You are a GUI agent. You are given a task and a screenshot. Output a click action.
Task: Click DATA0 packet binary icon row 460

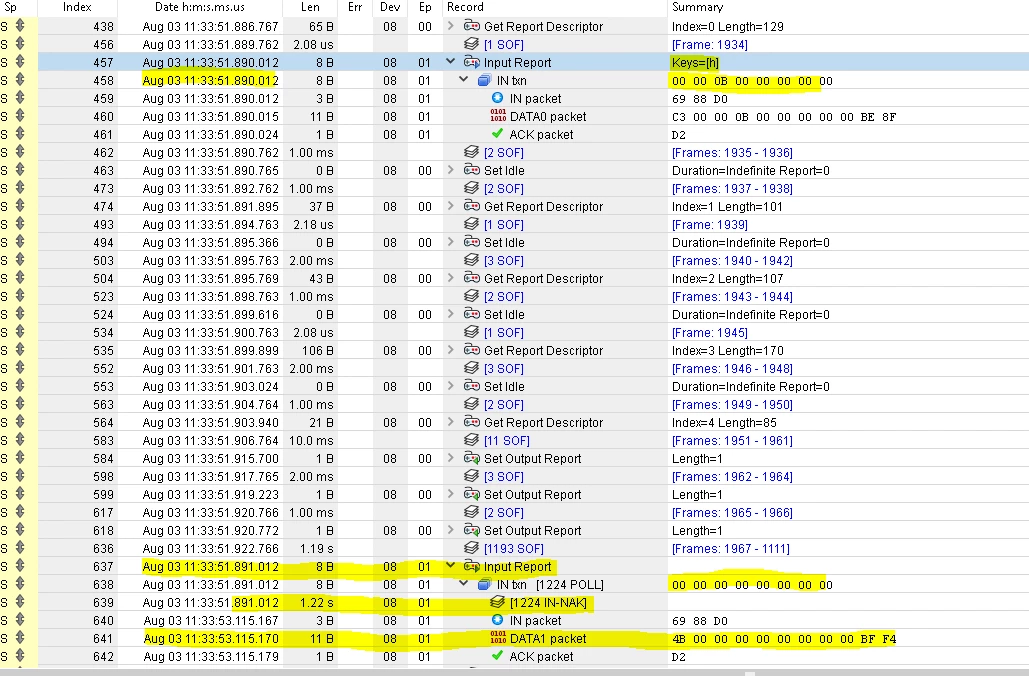(x=498, y=116)
